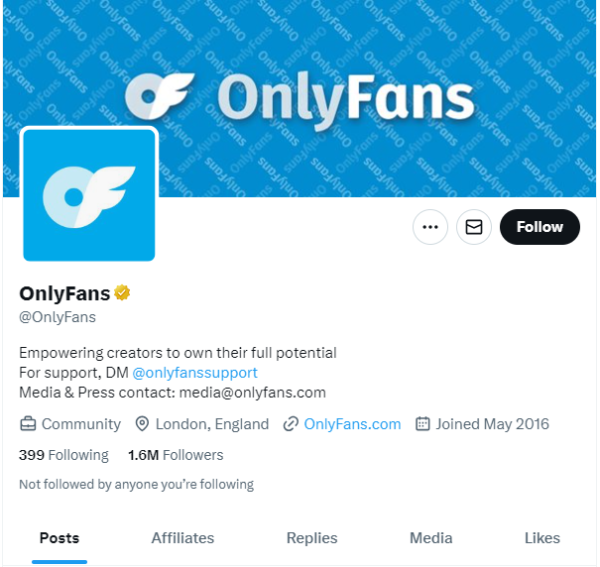Viewport: 600px width, 567px height.
Task: Show the Likes tab
Action: coord(542,538)
